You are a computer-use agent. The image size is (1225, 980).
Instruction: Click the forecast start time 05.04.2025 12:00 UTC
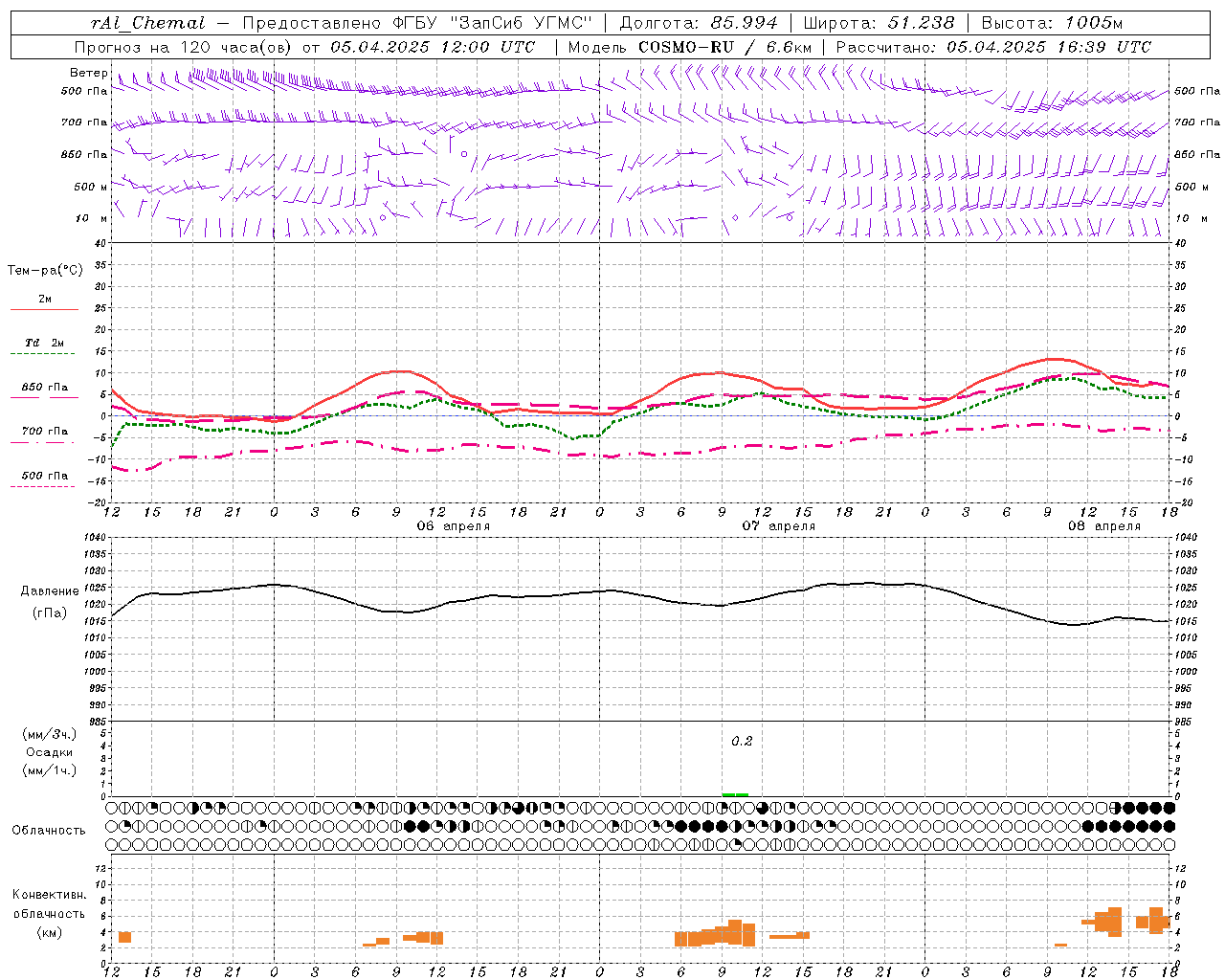(x=432, y=47)
